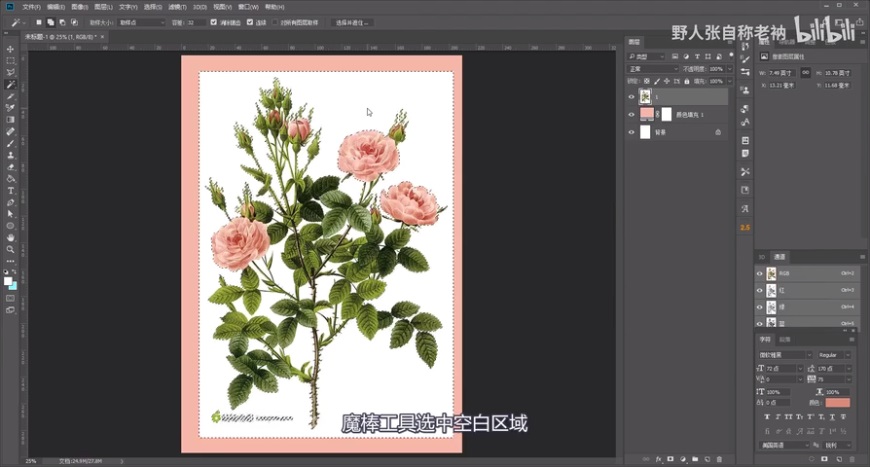Click the Underline text style button
The height and width of the screenshot is (467, 870).
click(x=832, y=417)
